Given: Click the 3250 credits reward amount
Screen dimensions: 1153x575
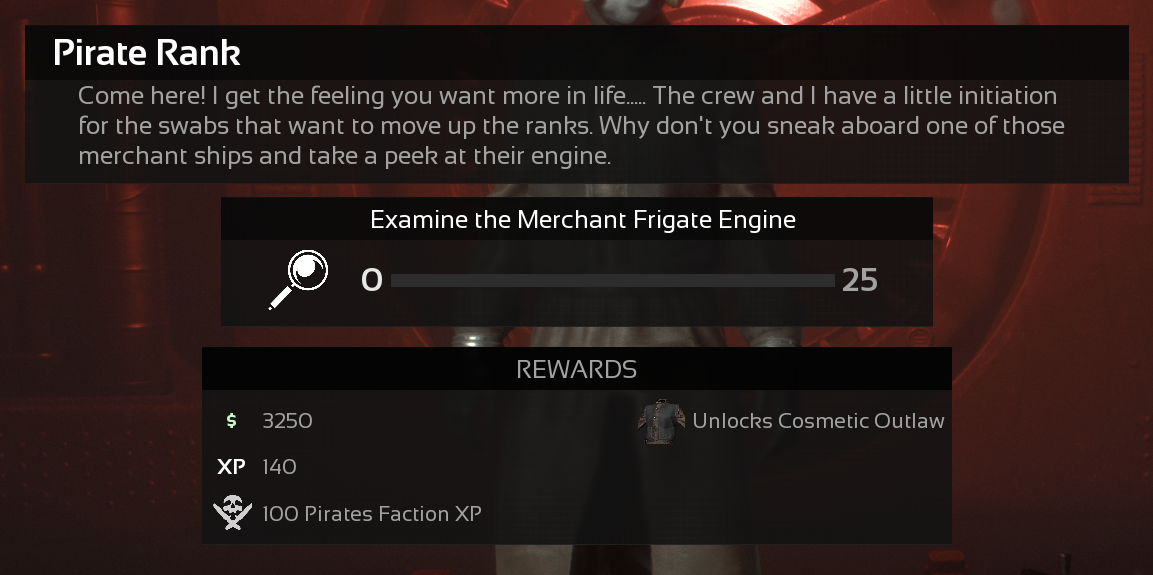Looking at the screenshot, I should pos(287,421).
